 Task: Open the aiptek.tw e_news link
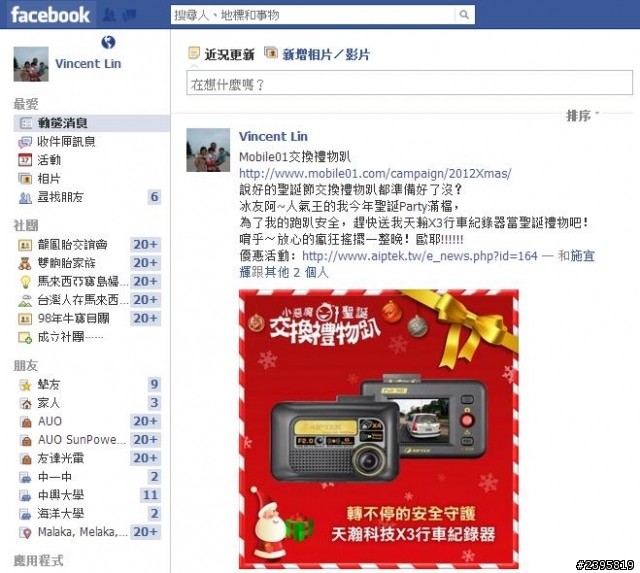[x=420, y=256]
